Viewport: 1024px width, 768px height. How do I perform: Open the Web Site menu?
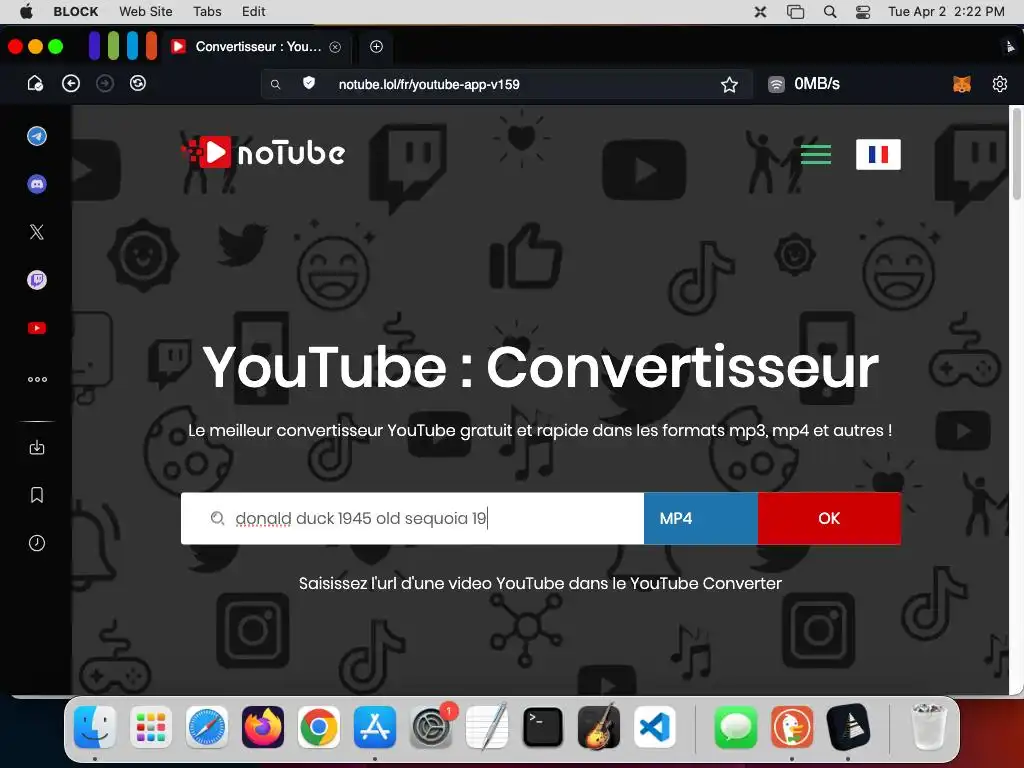146,11
